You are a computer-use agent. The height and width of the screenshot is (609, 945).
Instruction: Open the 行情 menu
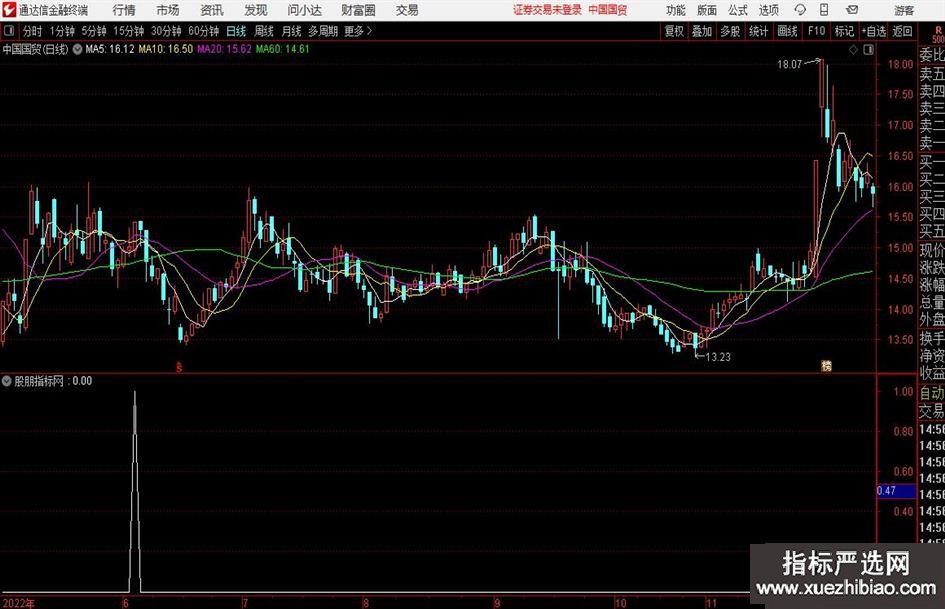(124, 10)
